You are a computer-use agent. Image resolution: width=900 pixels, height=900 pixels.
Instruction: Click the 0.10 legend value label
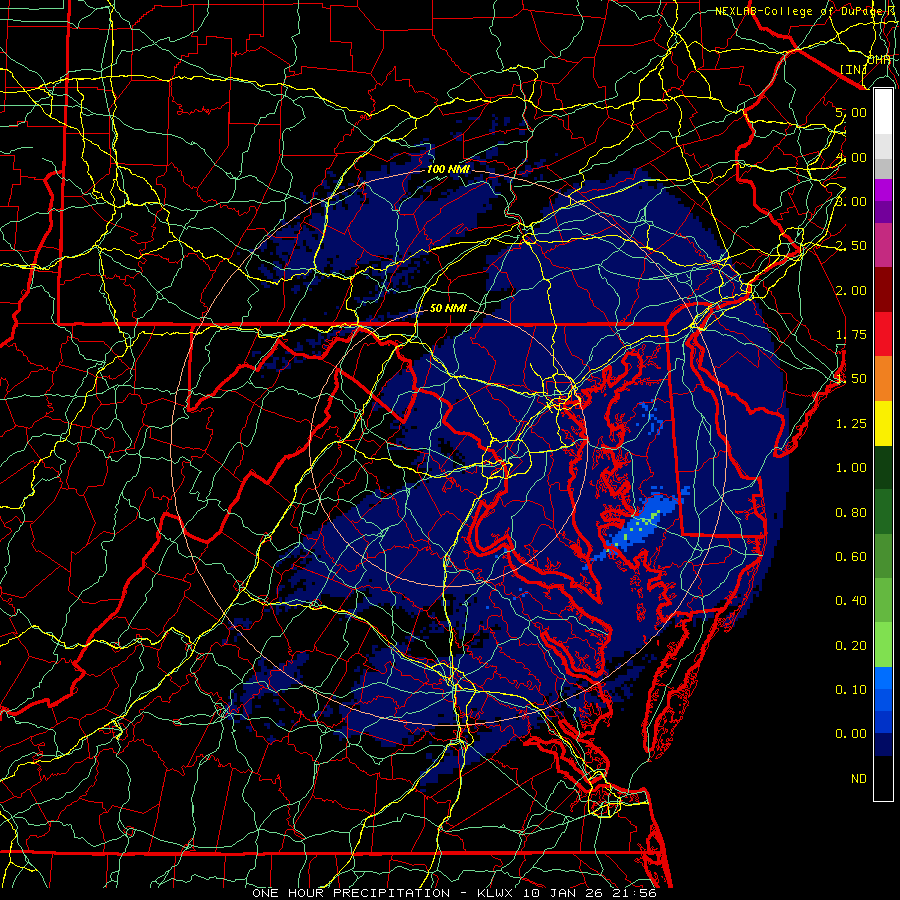pos(851,690)
